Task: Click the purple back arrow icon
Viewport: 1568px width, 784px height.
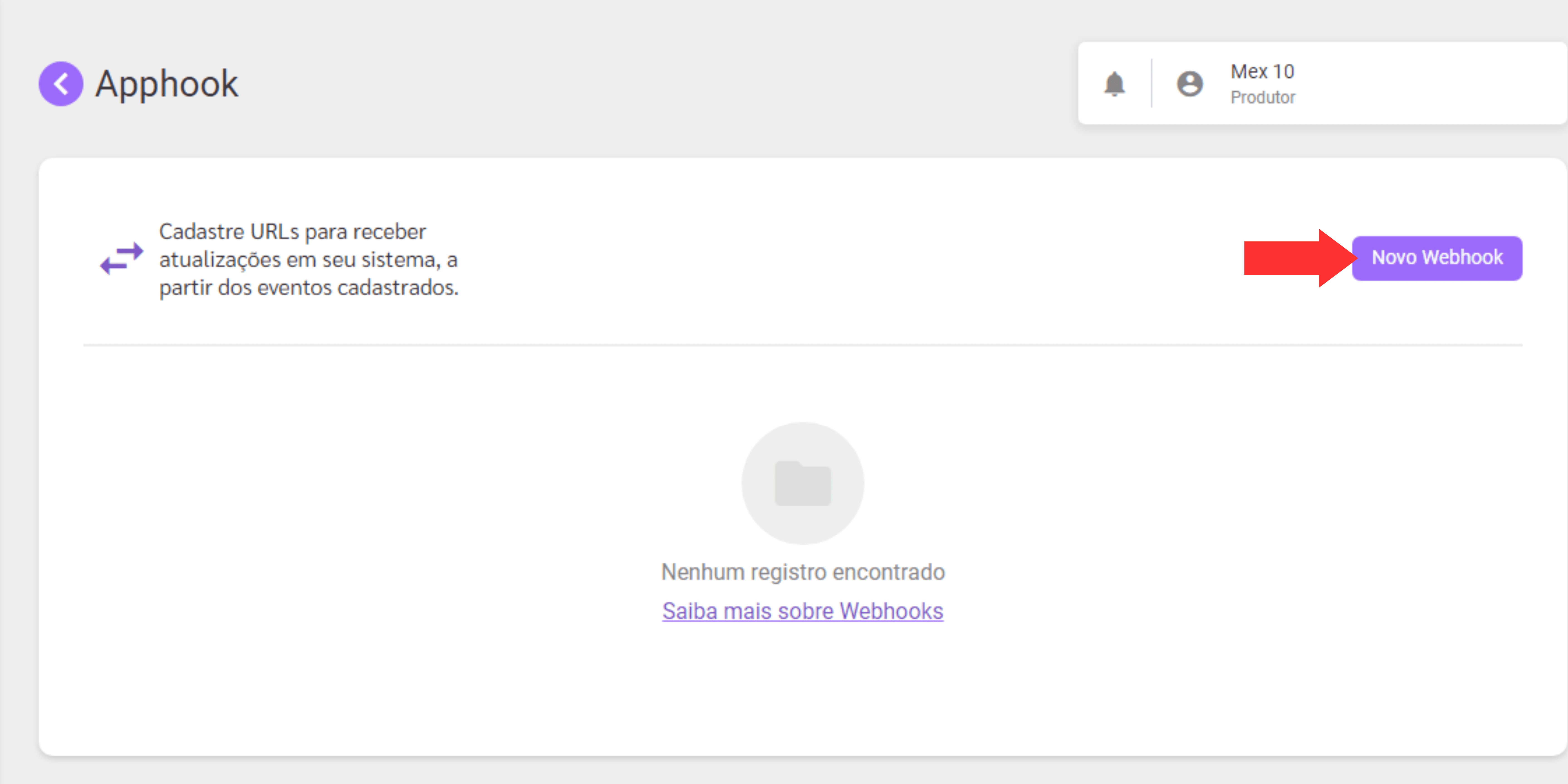Action: pos(61,83)
